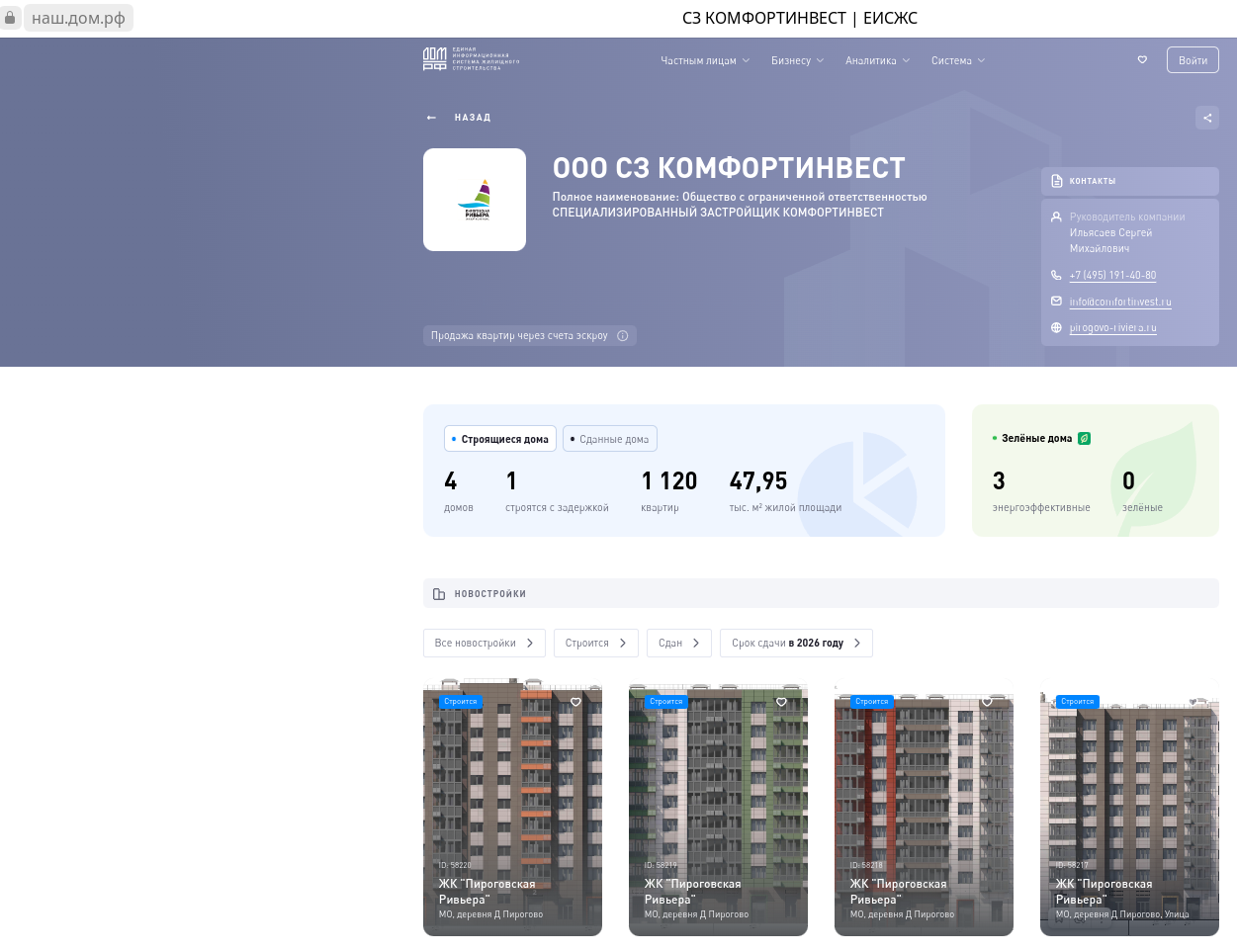Open the Все новостройки filter
This screenshot has width=1237, height=952.
coord(485,644)
